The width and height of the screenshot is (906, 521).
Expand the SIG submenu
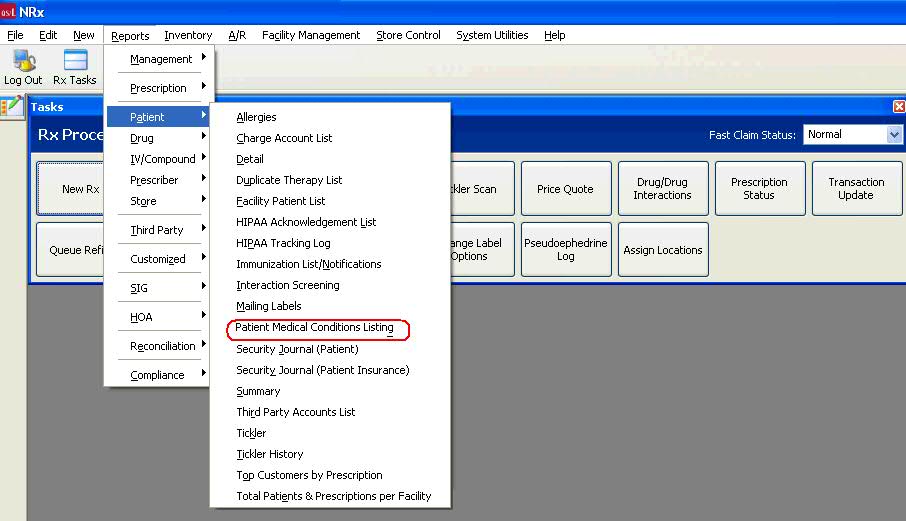click(x=159, y=288)
